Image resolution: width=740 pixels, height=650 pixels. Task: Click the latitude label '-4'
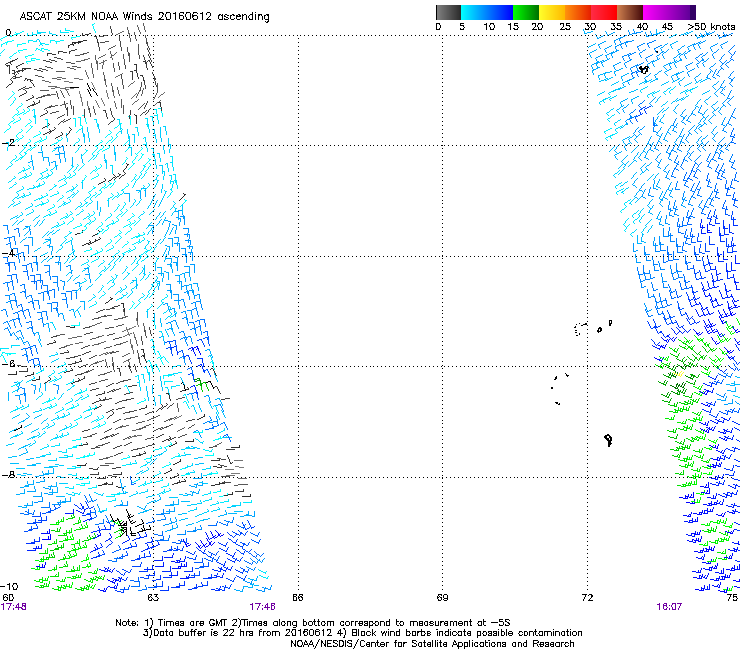[8, 253]
